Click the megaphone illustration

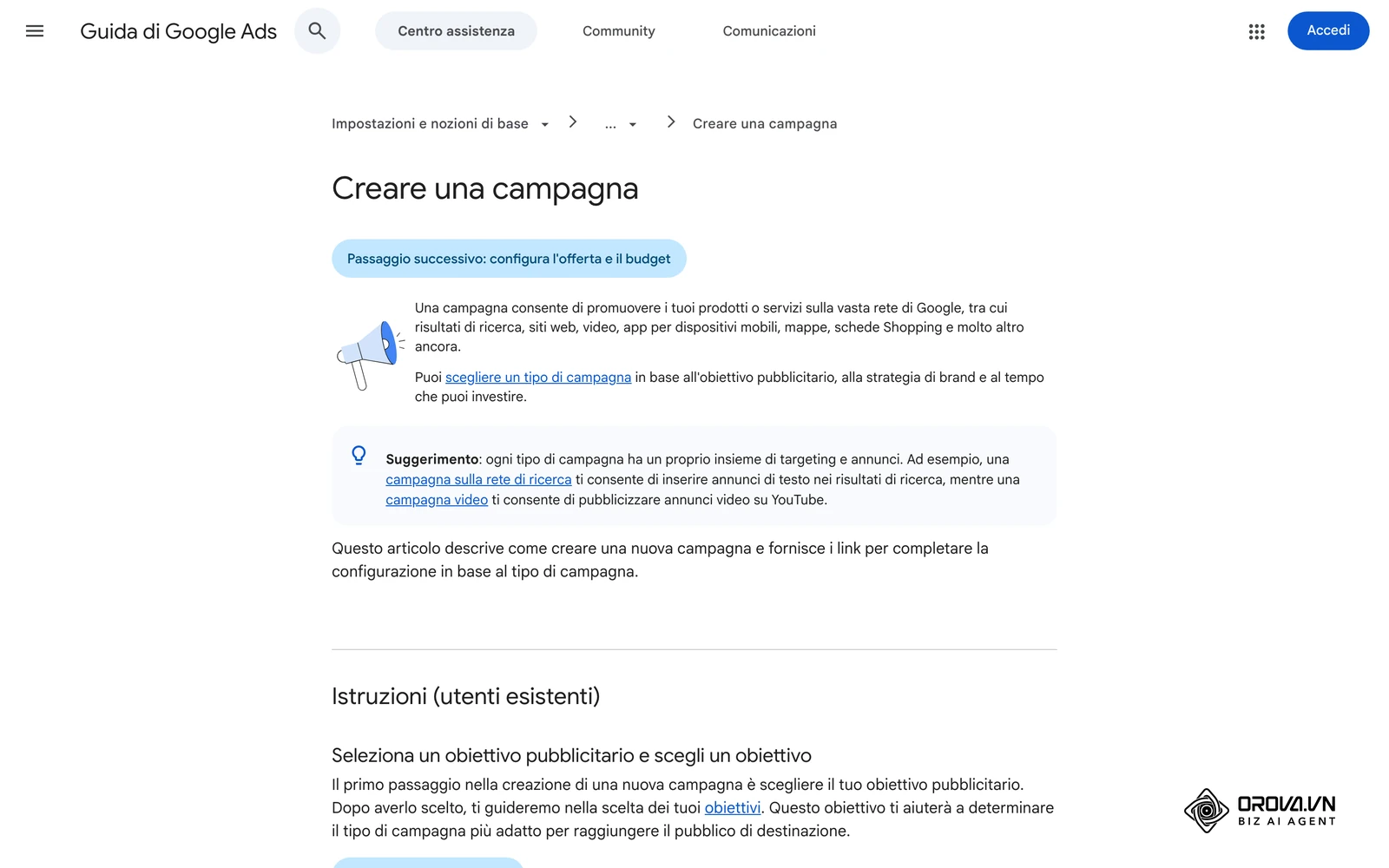371,356
